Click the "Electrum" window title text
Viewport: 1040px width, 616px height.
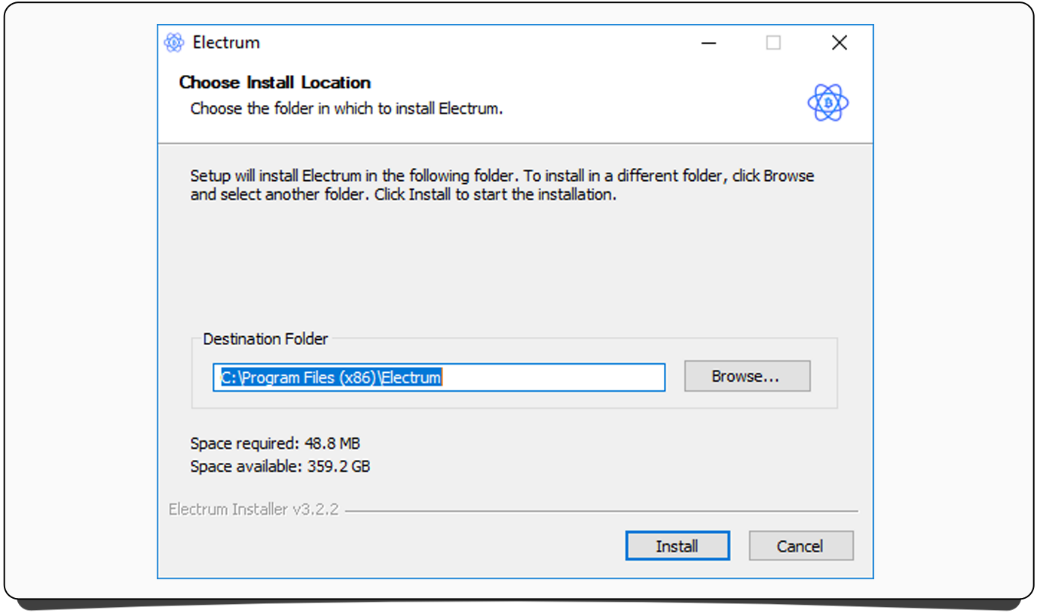pyautogui.click(x=226, y=43)
